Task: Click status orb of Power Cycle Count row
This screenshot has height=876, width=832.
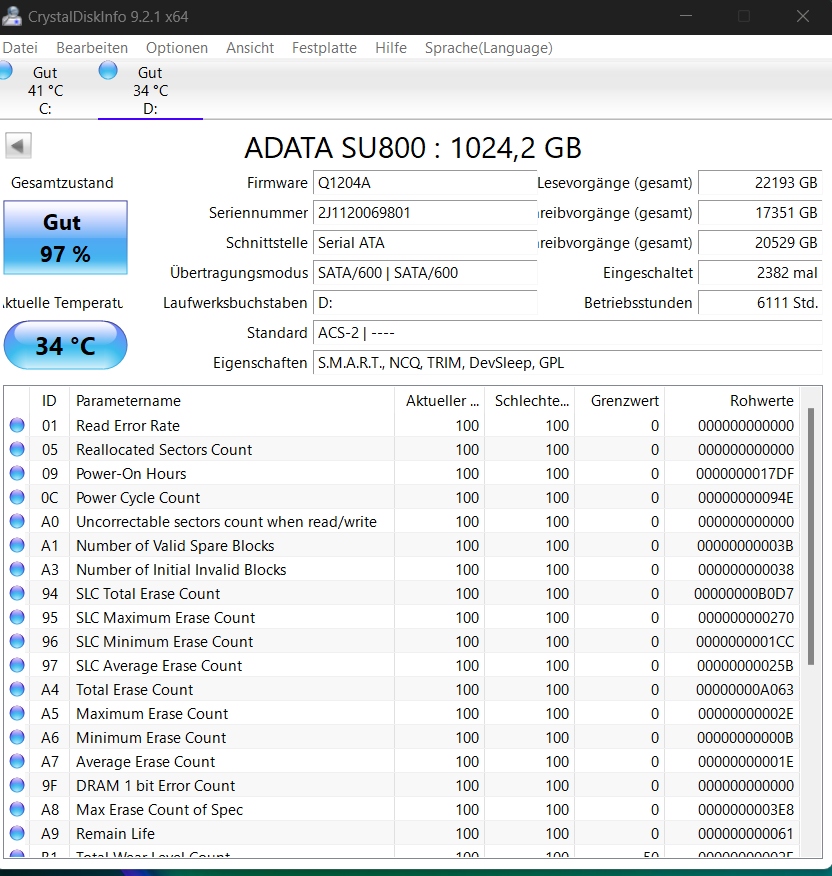Action: [x=17, y=497]
